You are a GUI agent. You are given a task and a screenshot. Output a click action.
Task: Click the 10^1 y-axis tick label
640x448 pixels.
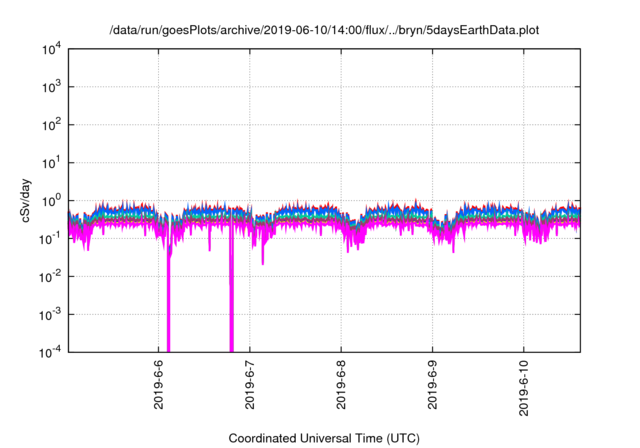click(x=51, y=163)
